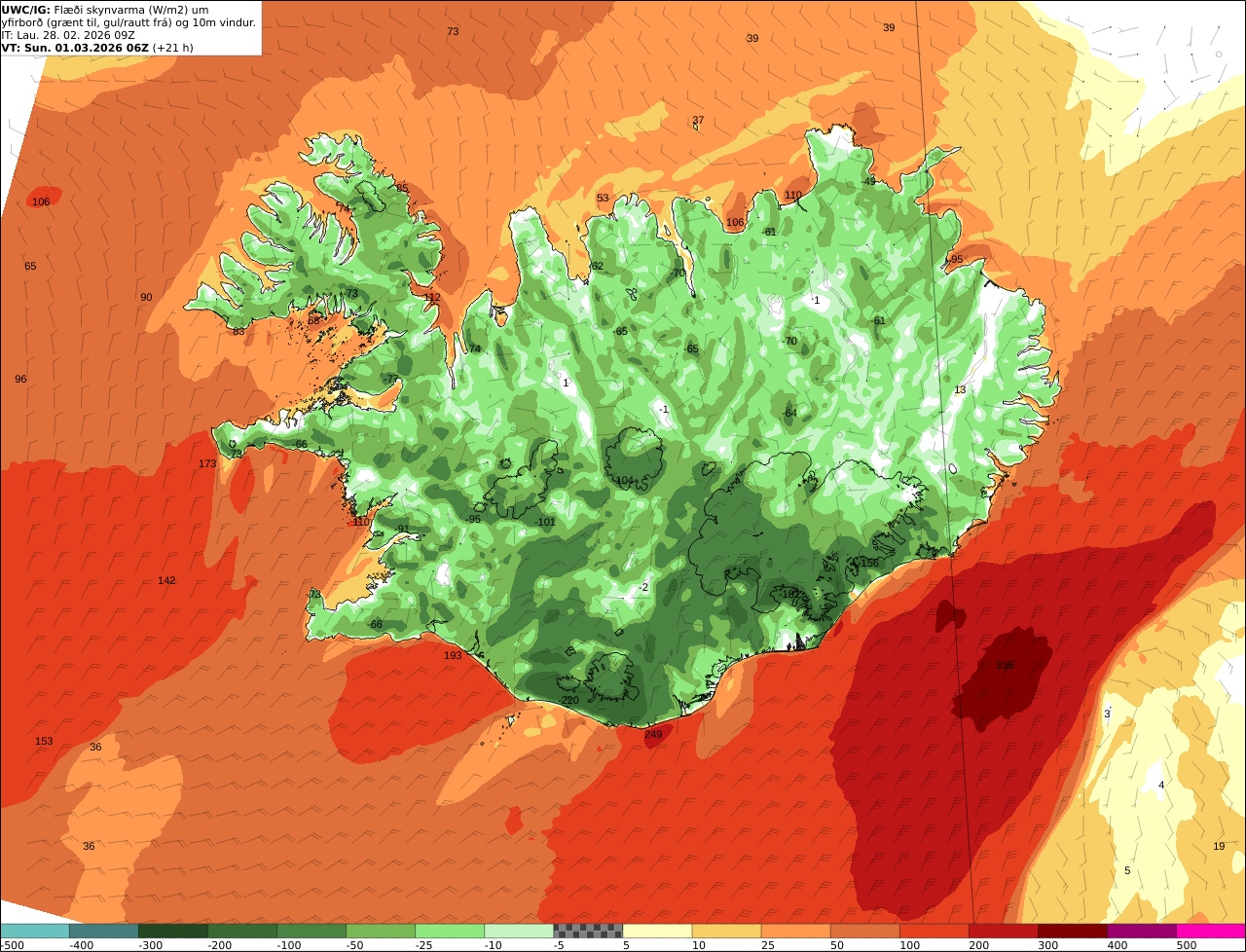Click the 500 label on the color scale
This screenshot has width=1246, height=952.
point(1186,945)
